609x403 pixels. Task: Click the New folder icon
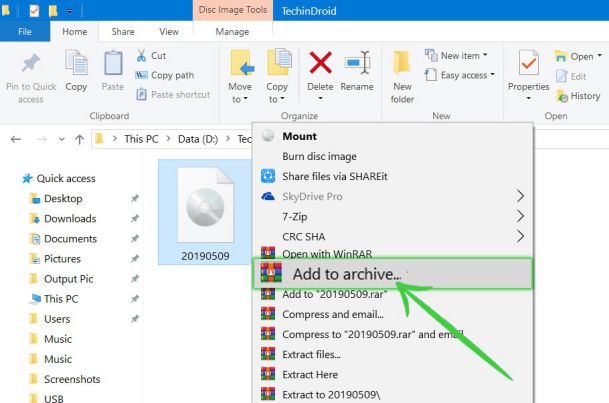click(402, 62)
